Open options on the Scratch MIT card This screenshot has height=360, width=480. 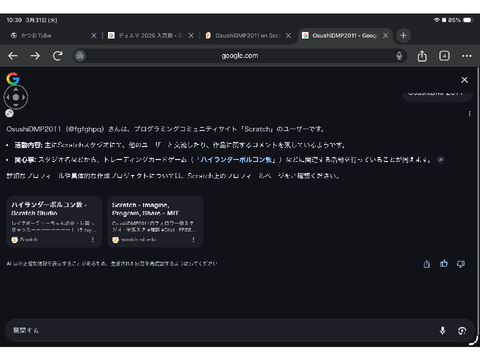(193, 240)
